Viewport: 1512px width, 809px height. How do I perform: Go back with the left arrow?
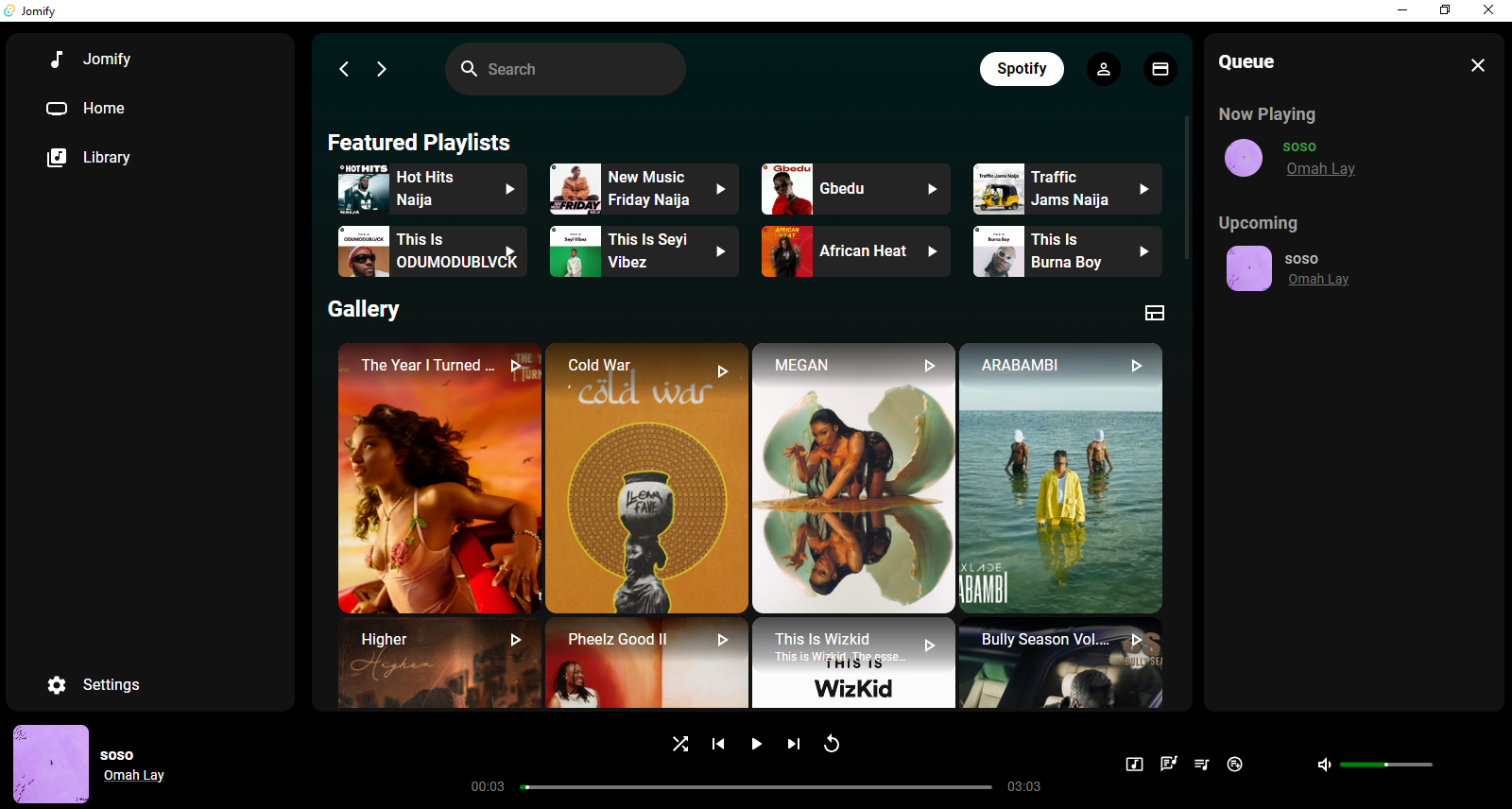(x=344, y=69)
